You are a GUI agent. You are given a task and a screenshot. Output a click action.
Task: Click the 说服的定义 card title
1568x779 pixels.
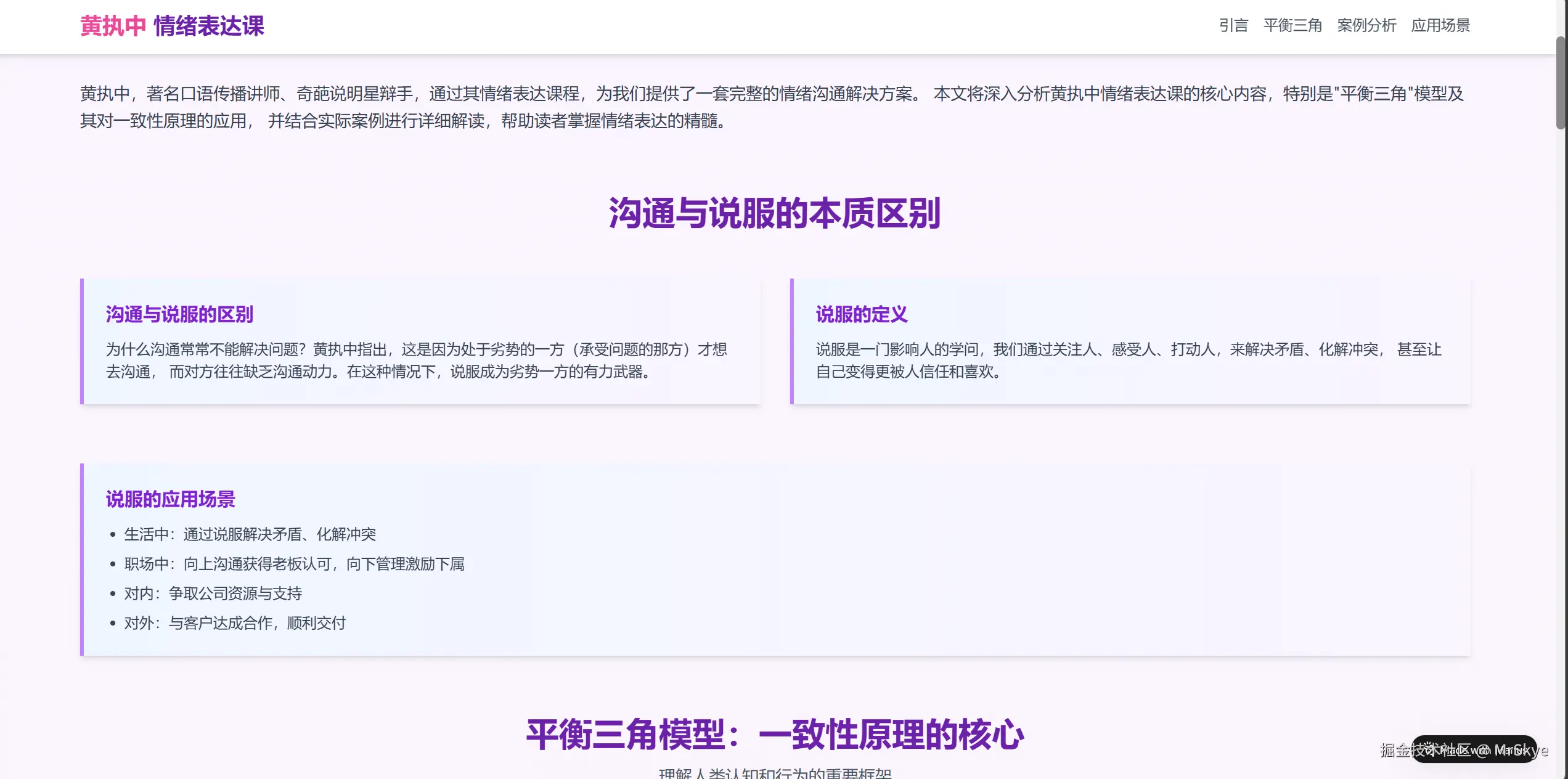coord(862,315)
